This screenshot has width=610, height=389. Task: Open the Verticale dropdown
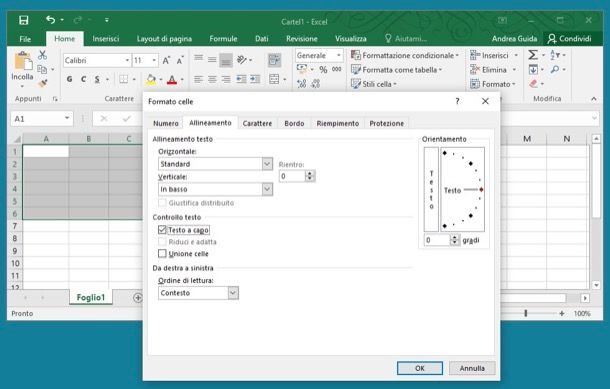coord(267,189)
